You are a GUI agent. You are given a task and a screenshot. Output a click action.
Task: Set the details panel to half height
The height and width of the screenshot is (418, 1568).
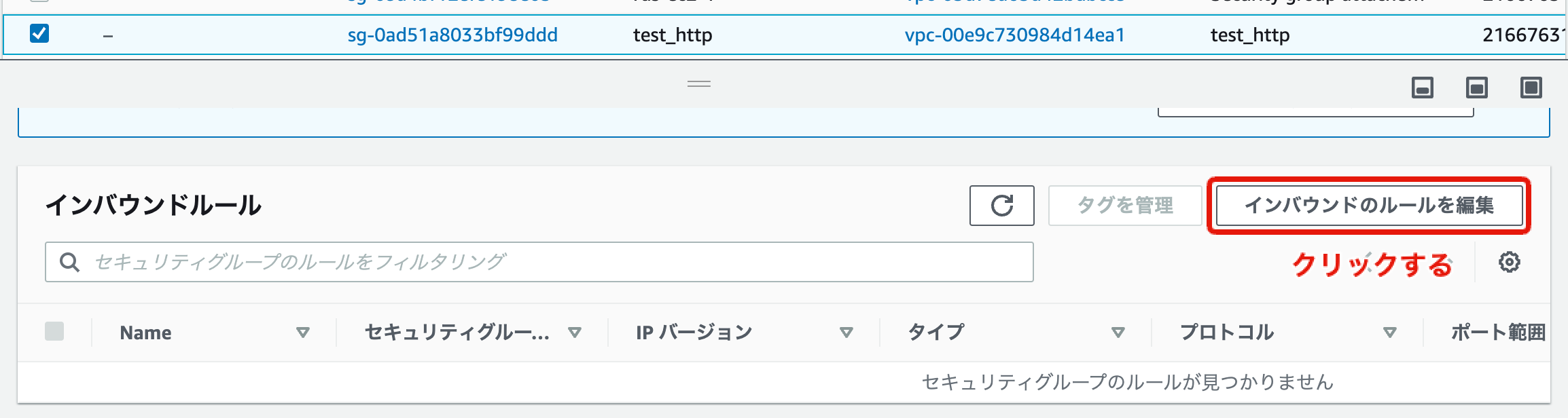click(1476, 88)
